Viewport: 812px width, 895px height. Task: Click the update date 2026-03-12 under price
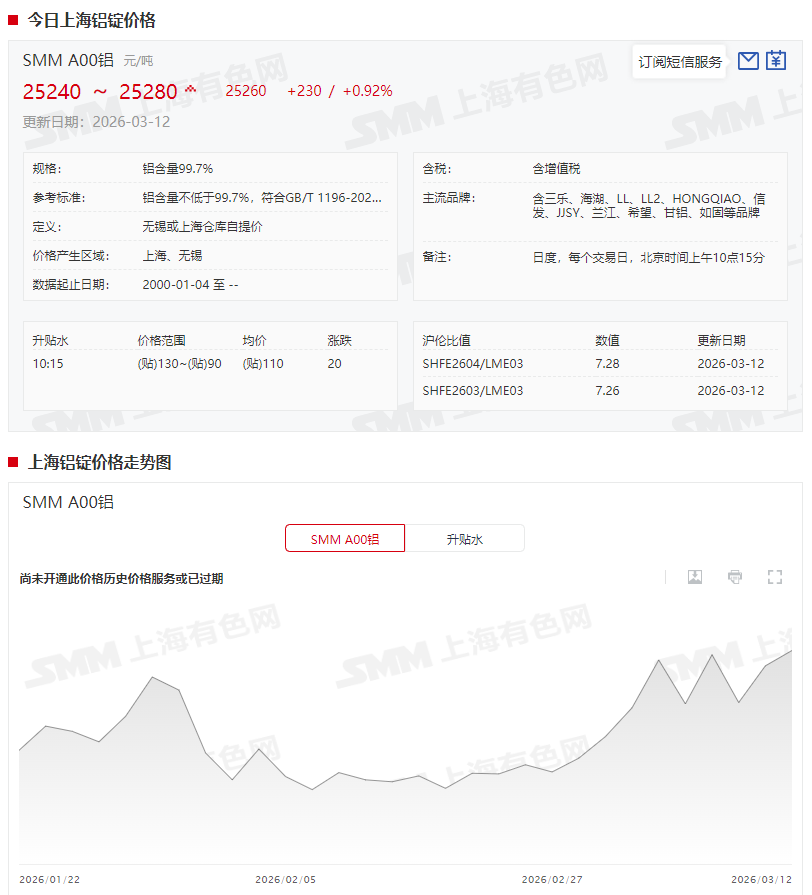point(131,122)
